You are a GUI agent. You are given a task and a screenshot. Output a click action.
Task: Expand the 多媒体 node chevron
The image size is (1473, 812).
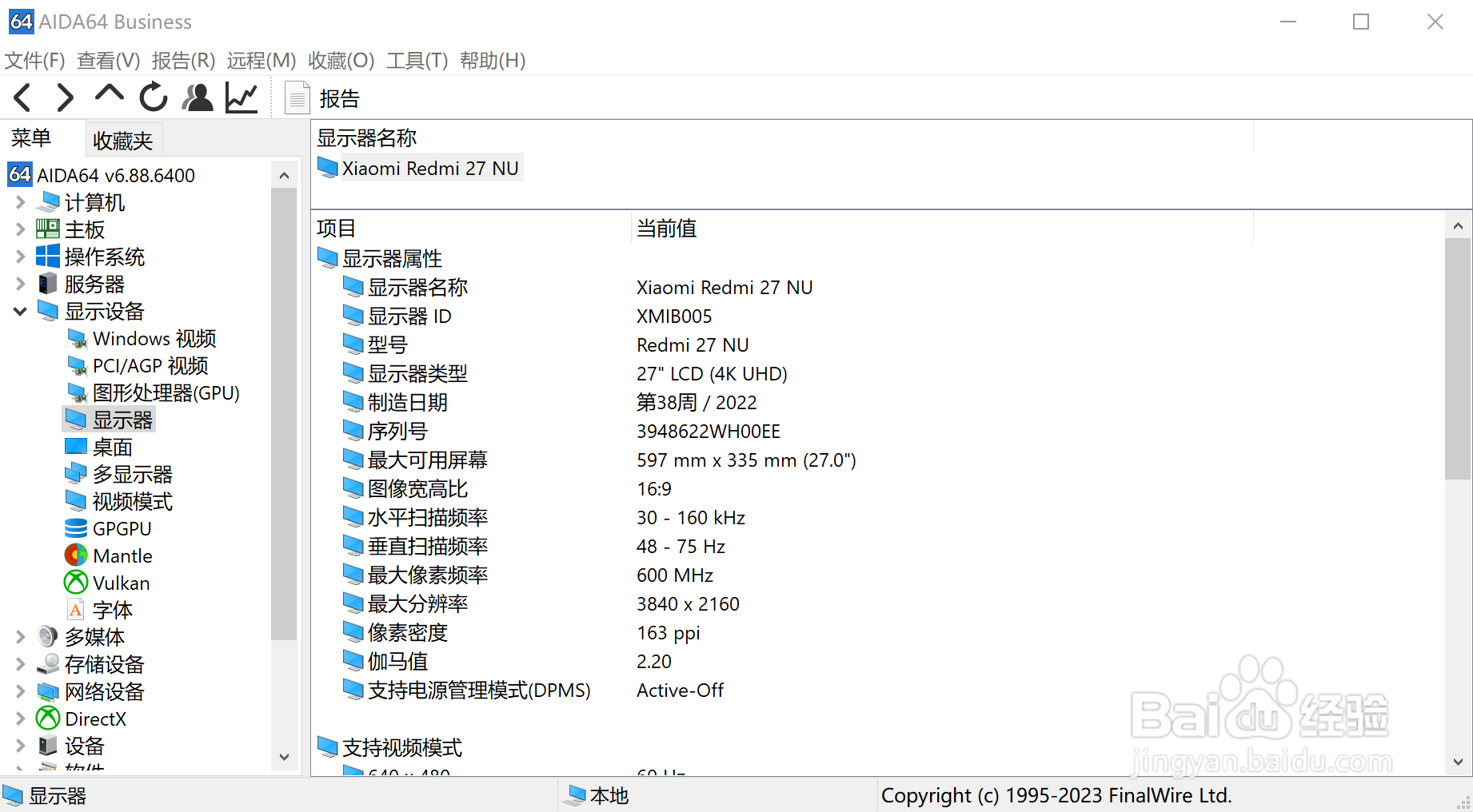21,637
